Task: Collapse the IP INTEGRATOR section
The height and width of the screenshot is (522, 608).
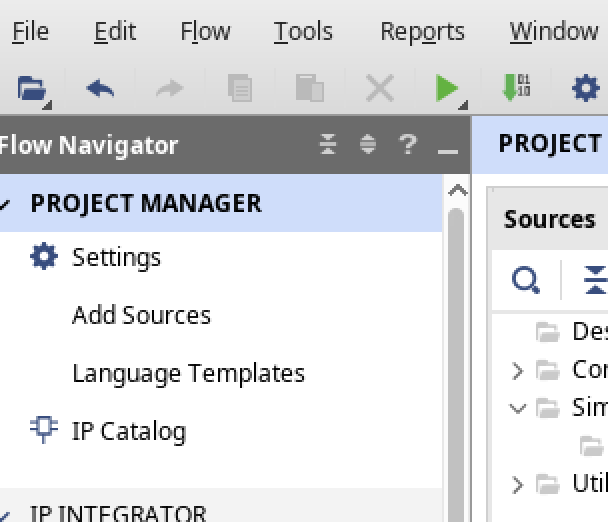Action: point(6,513)
